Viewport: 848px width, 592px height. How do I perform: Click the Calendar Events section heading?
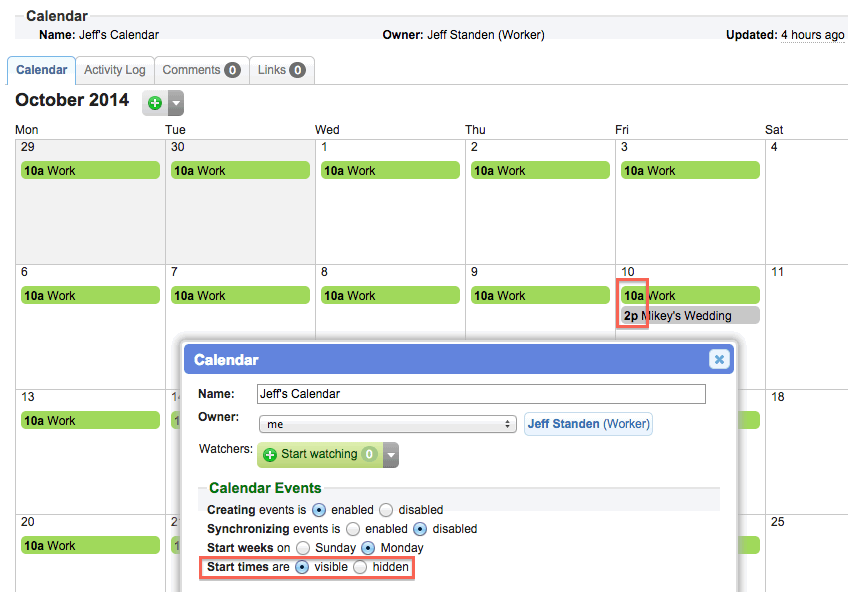click(x=265, y=488)
